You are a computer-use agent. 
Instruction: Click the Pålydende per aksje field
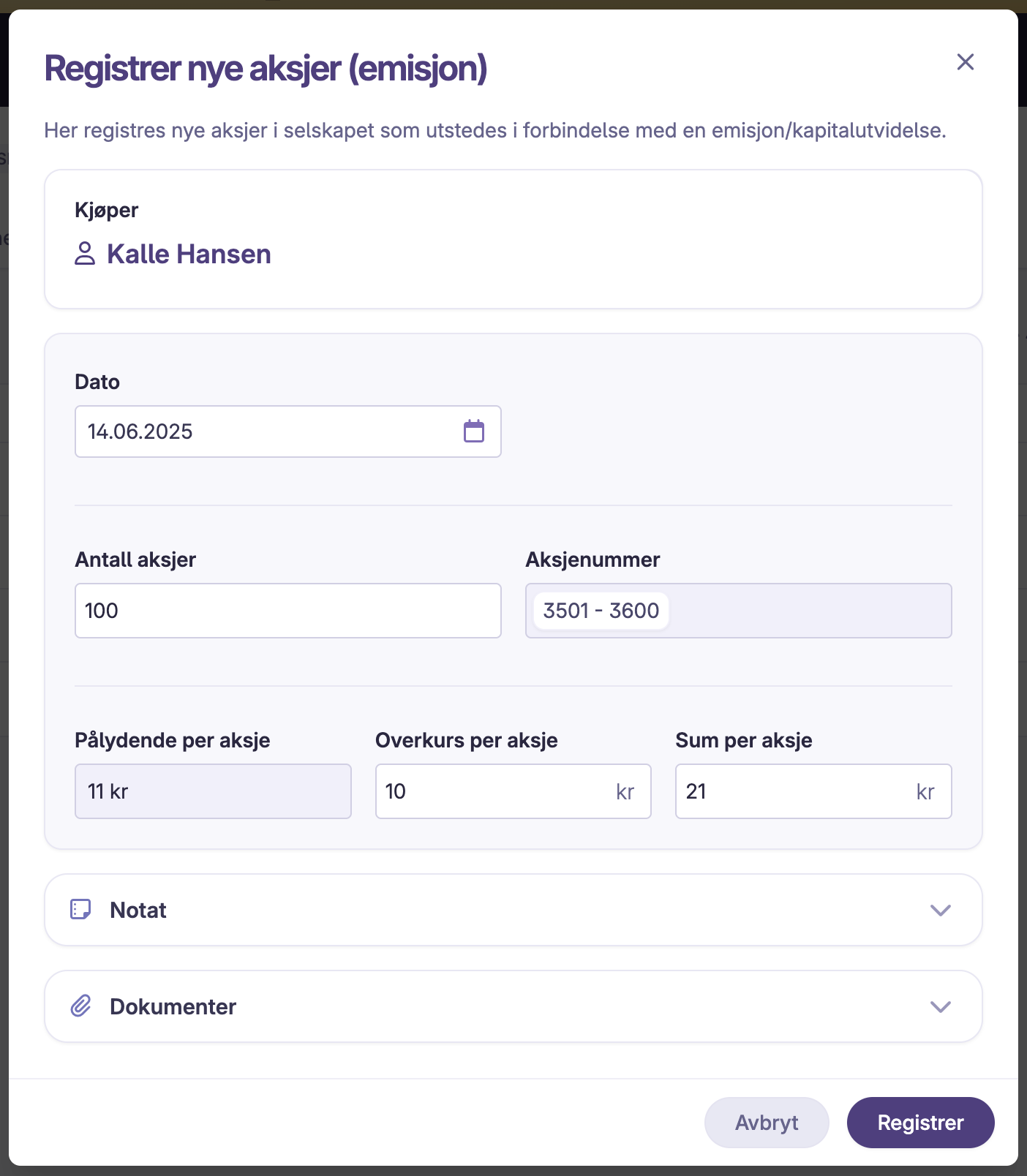(213, 791)
